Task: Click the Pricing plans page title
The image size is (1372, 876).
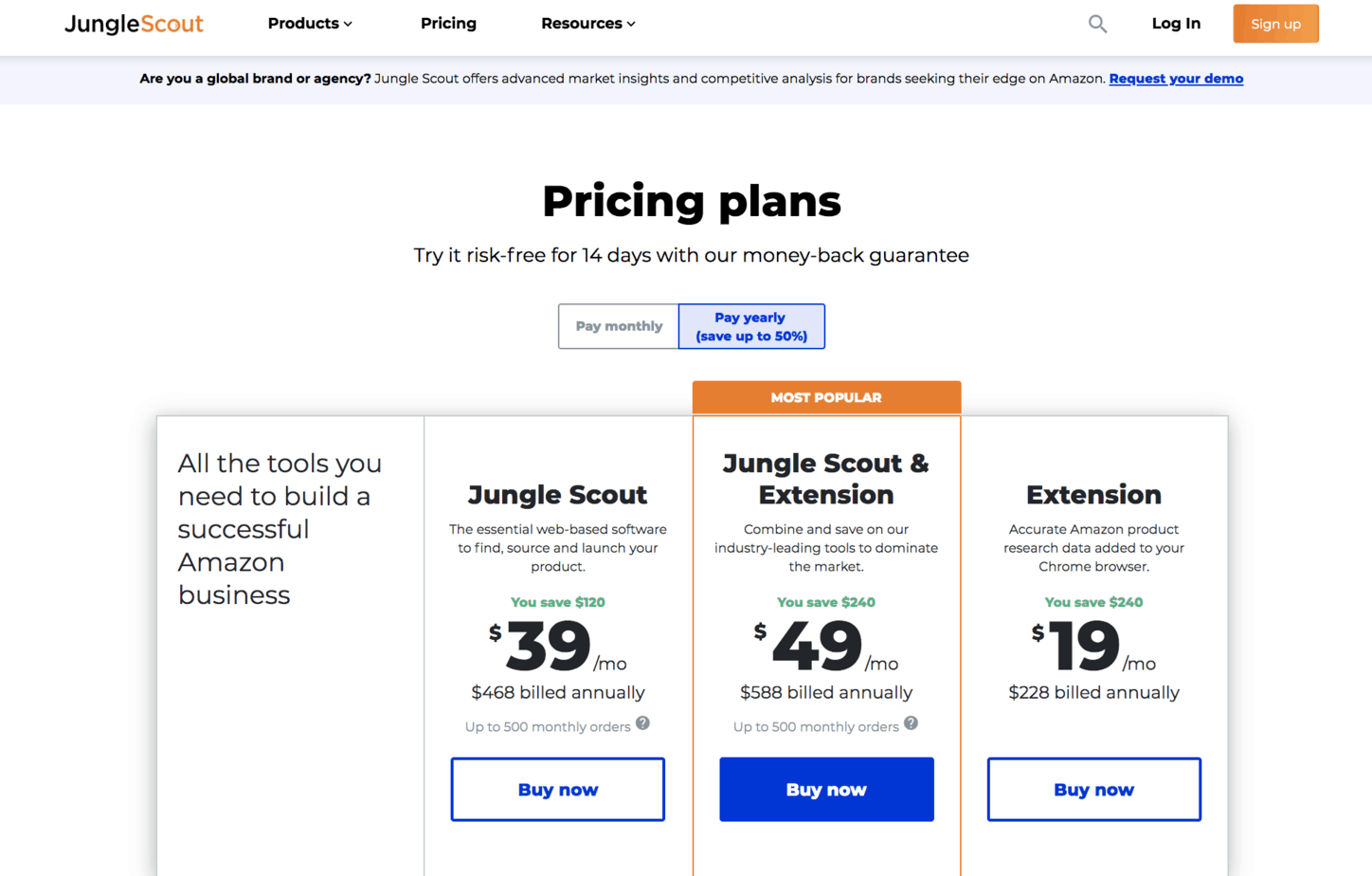Action: tap(691, 201)
